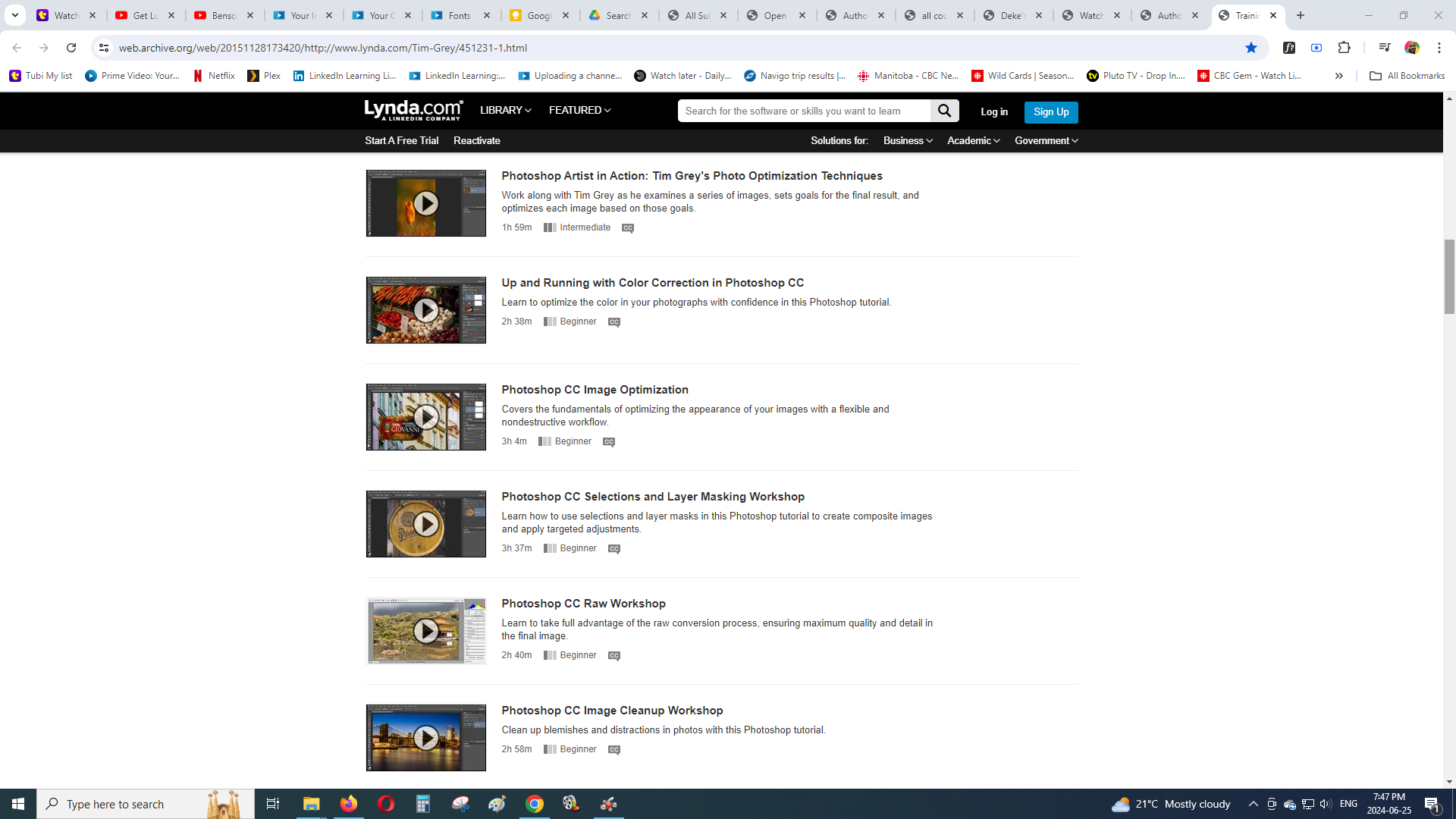
Task: Open Photoshop CC Selections and Layer Masking Workshop link
Action: click(x=652, y=497)
